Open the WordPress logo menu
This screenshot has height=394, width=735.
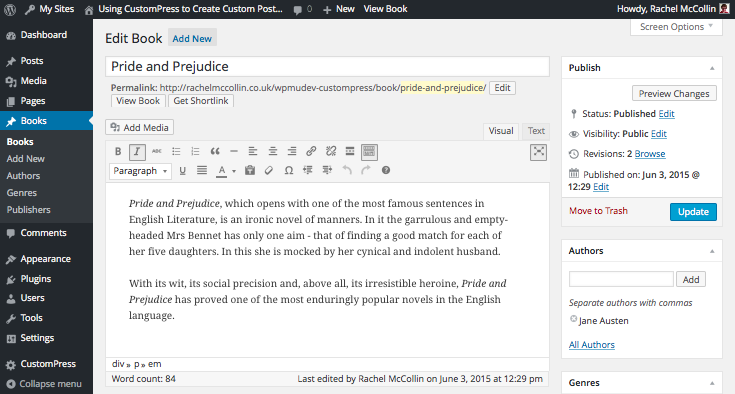click(10, 9)
